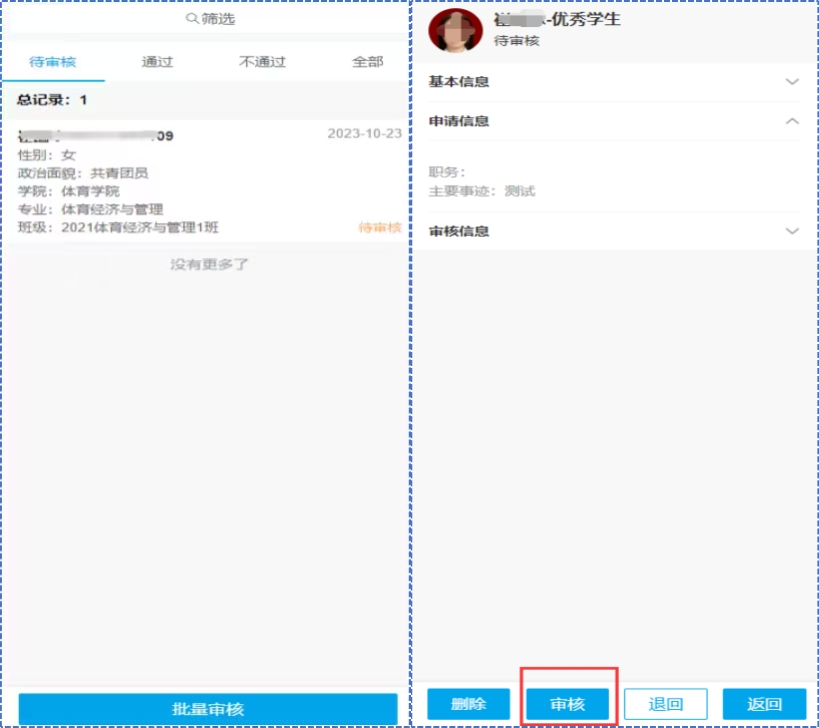Collapse the 申请信息 section chevron

tap(792, 121)
